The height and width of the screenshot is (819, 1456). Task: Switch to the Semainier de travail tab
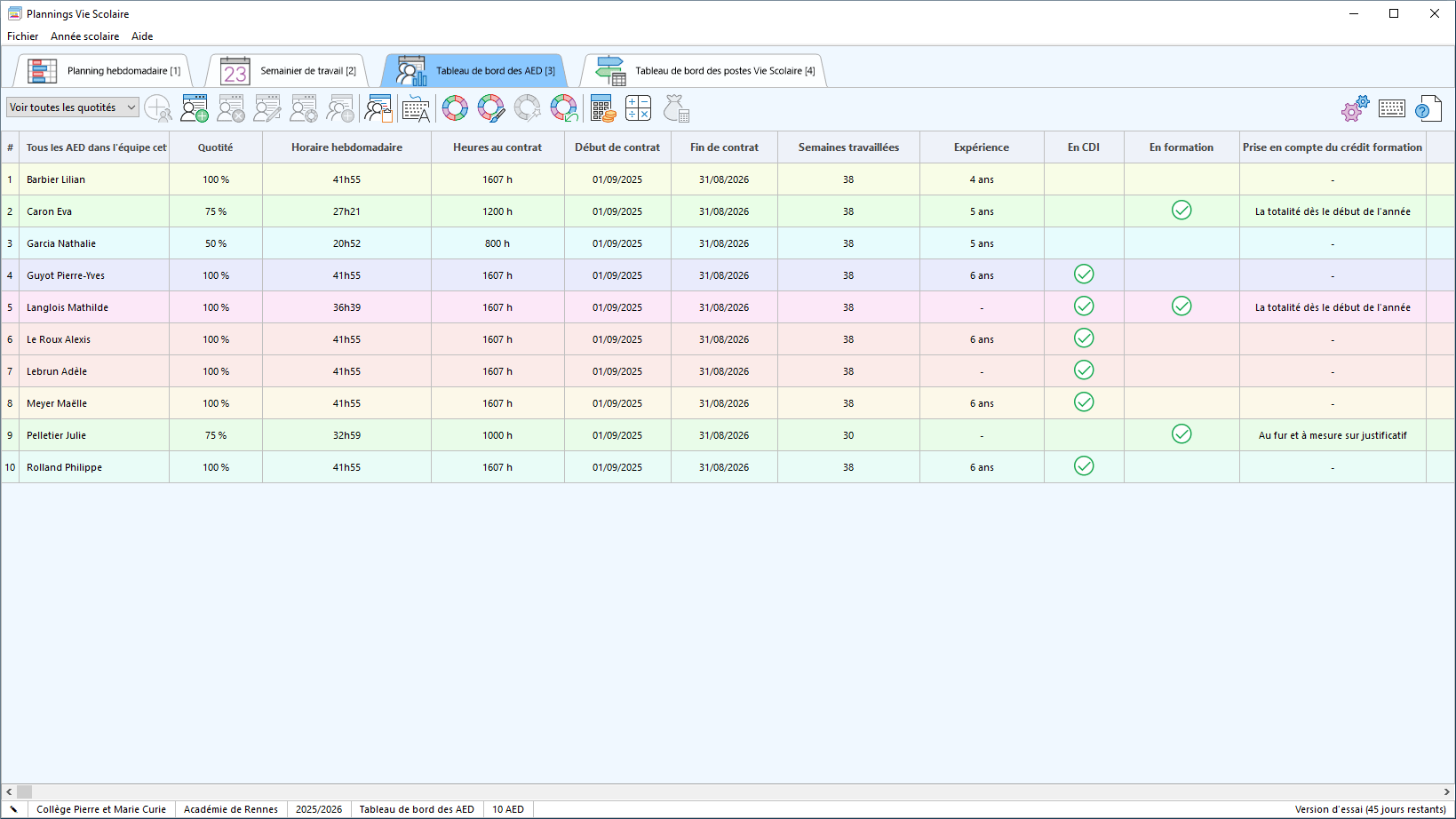pyautogui.click(x=288, y=71)
